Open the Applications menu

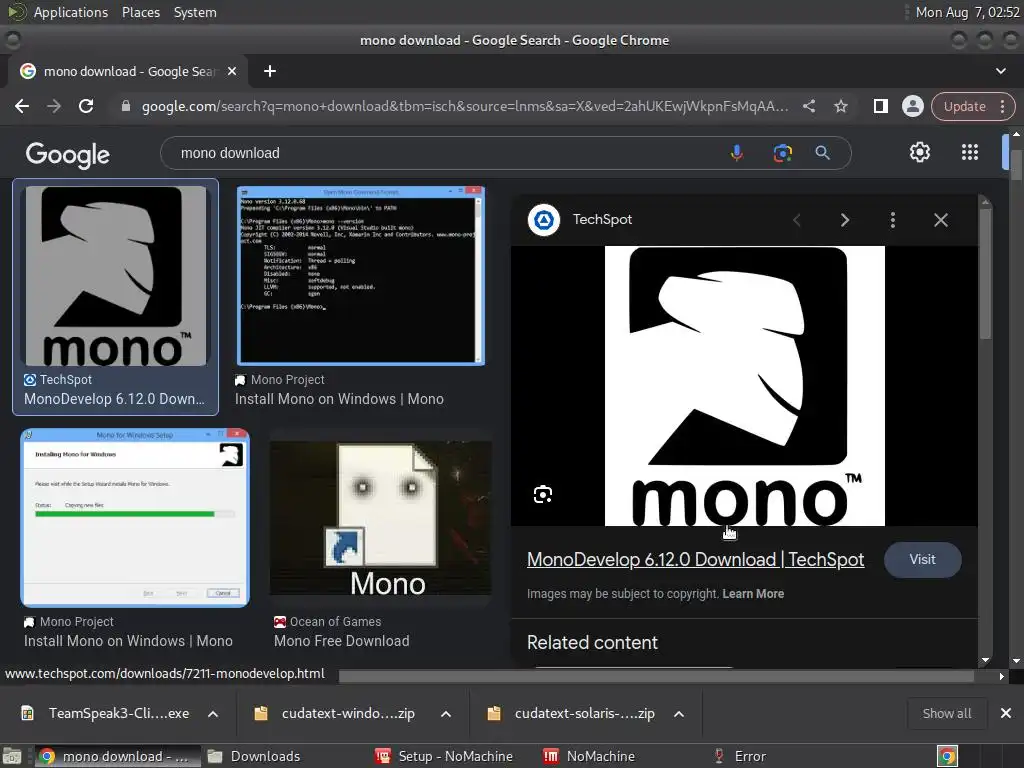[71, 12]
